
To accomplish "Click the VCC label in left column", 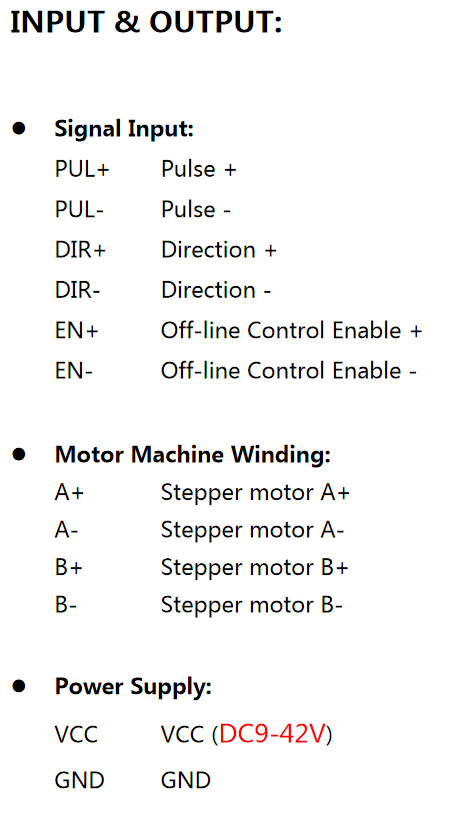I will pyautogui.click(x=76, y=735).
